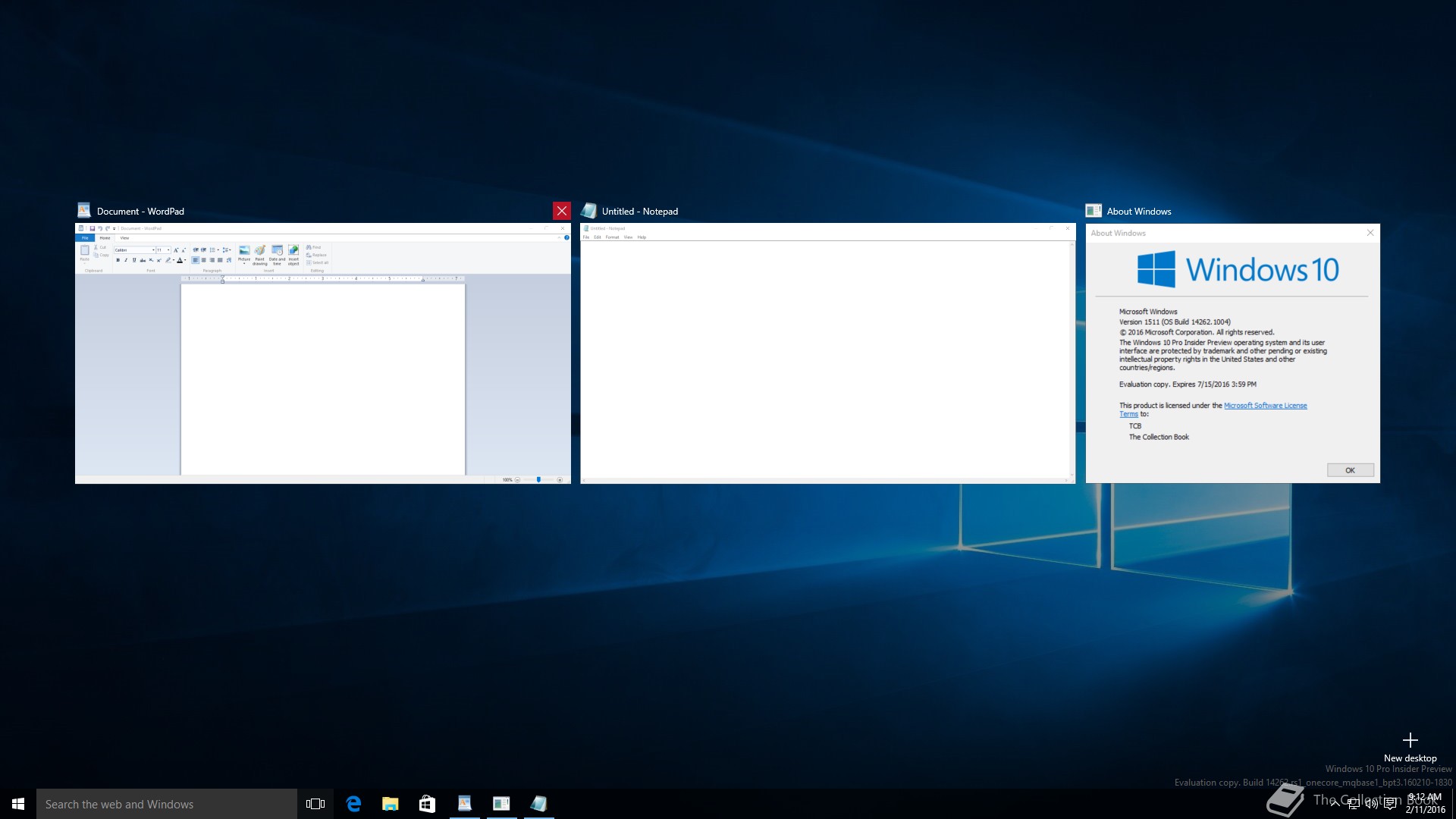Activate Notepad taskbar icon
The image size is (1456, 819).
(x=538, y=804)
